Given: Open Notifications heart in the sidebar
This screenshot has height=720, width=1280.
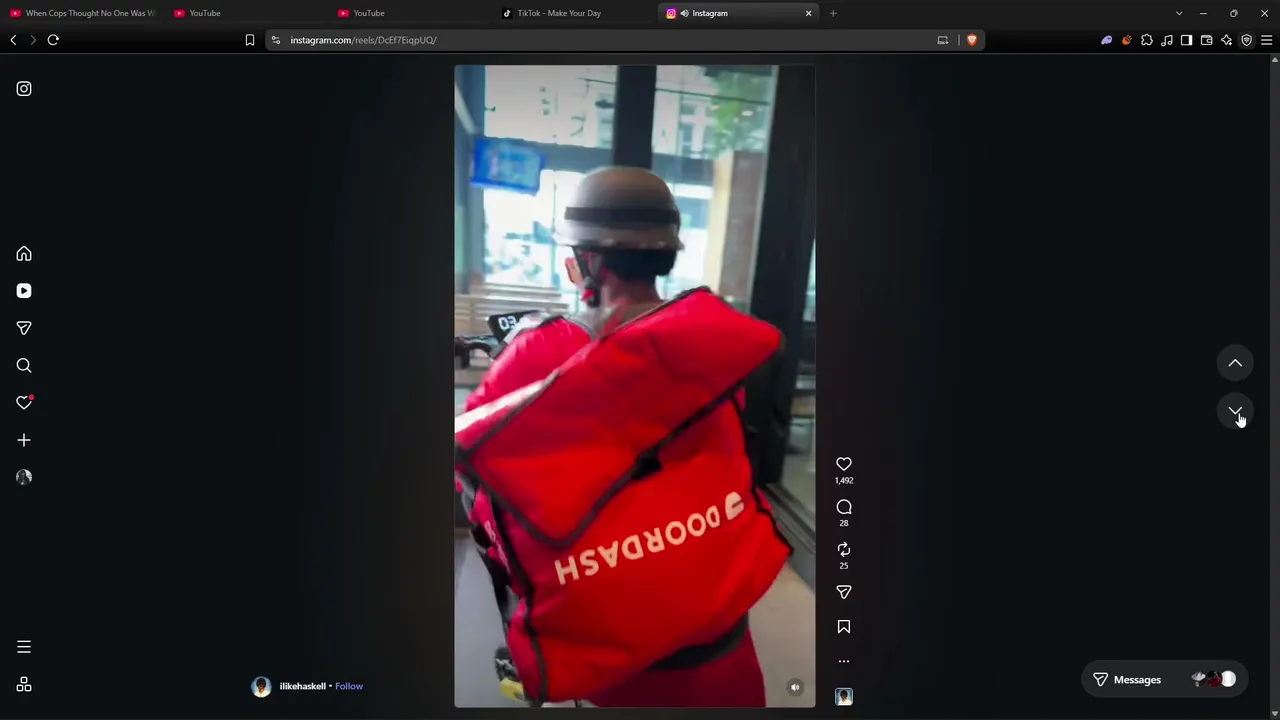Looking at the screenshot, I should pos(24,403).
